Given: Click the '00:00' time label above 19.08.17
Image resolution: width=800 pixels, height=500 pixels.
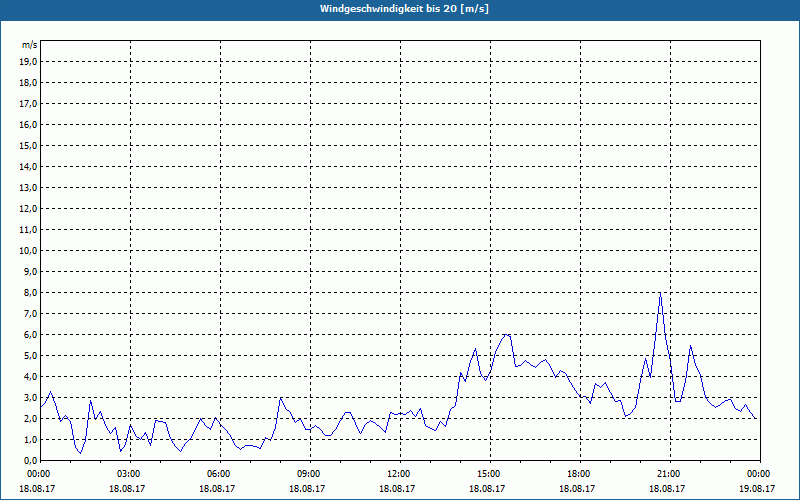Looking at the screenshot, I should pos(760,474).
